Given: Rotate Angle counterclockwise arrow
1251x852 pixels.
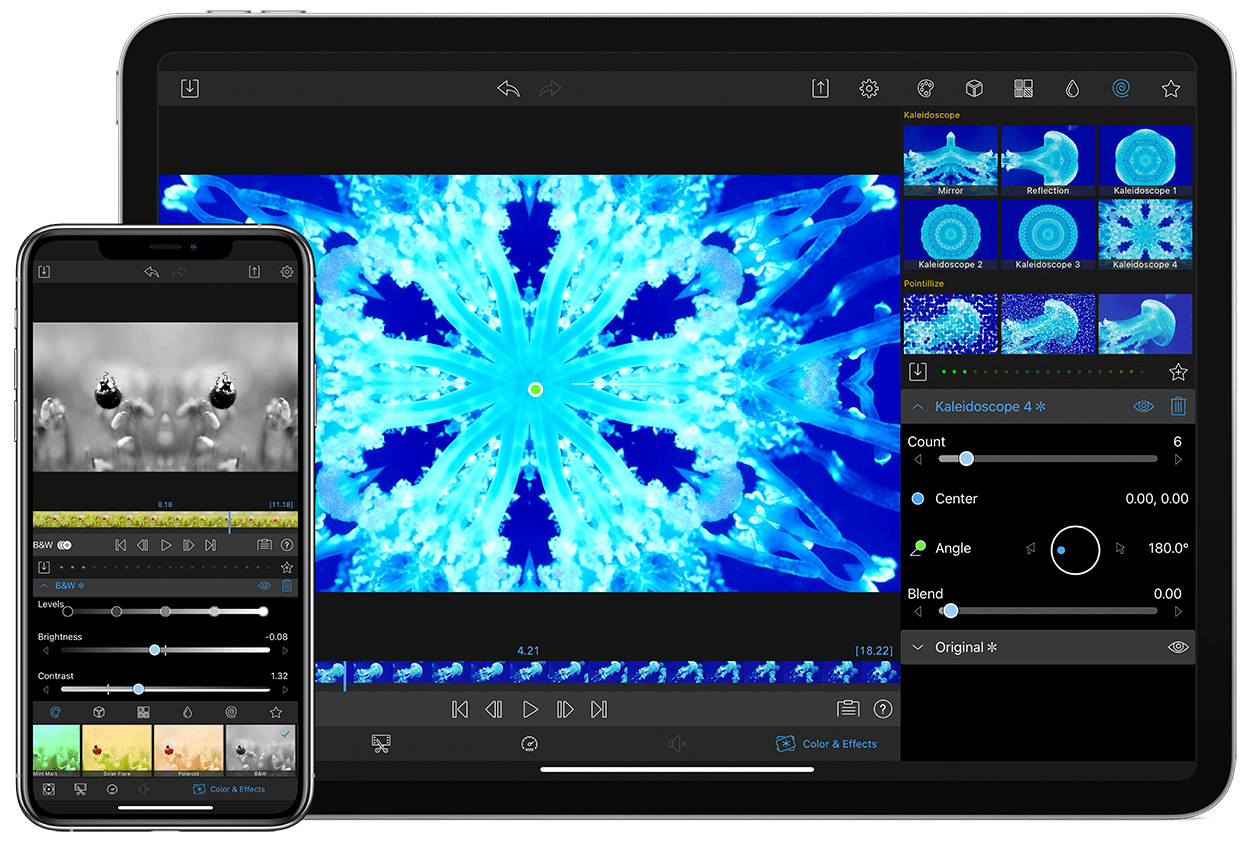Looking at the screenshot, I should (x=1031, y=548).
